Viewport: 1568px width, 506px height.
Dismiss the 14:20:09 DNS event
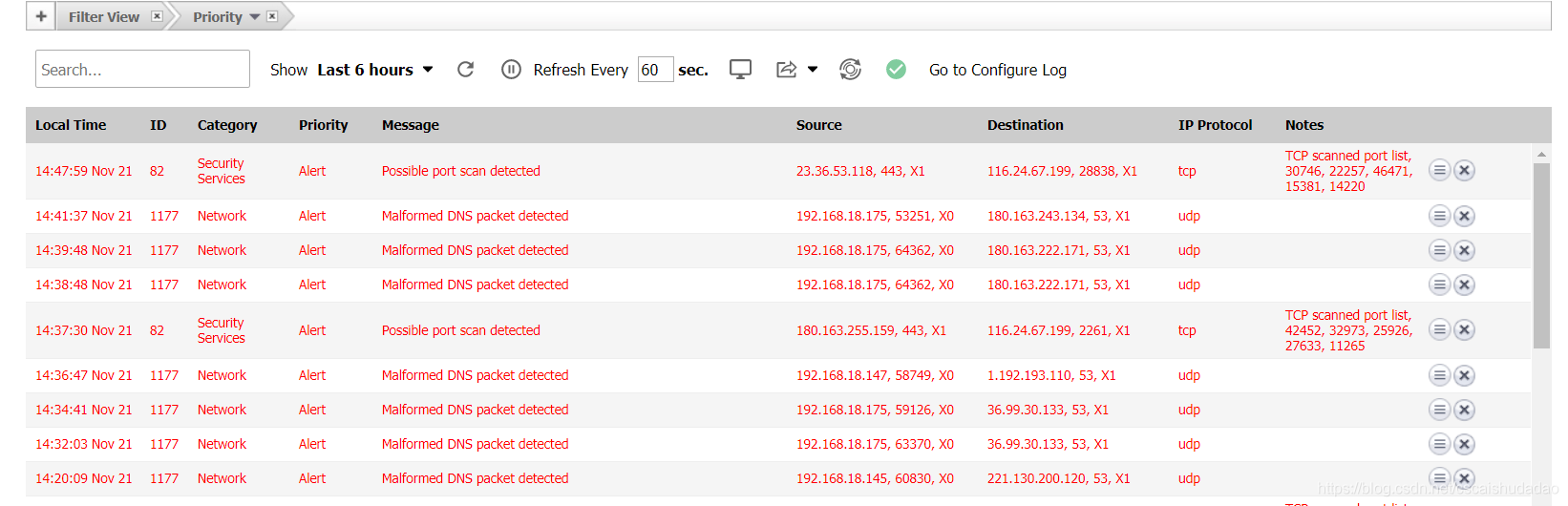pos(1464,478)
